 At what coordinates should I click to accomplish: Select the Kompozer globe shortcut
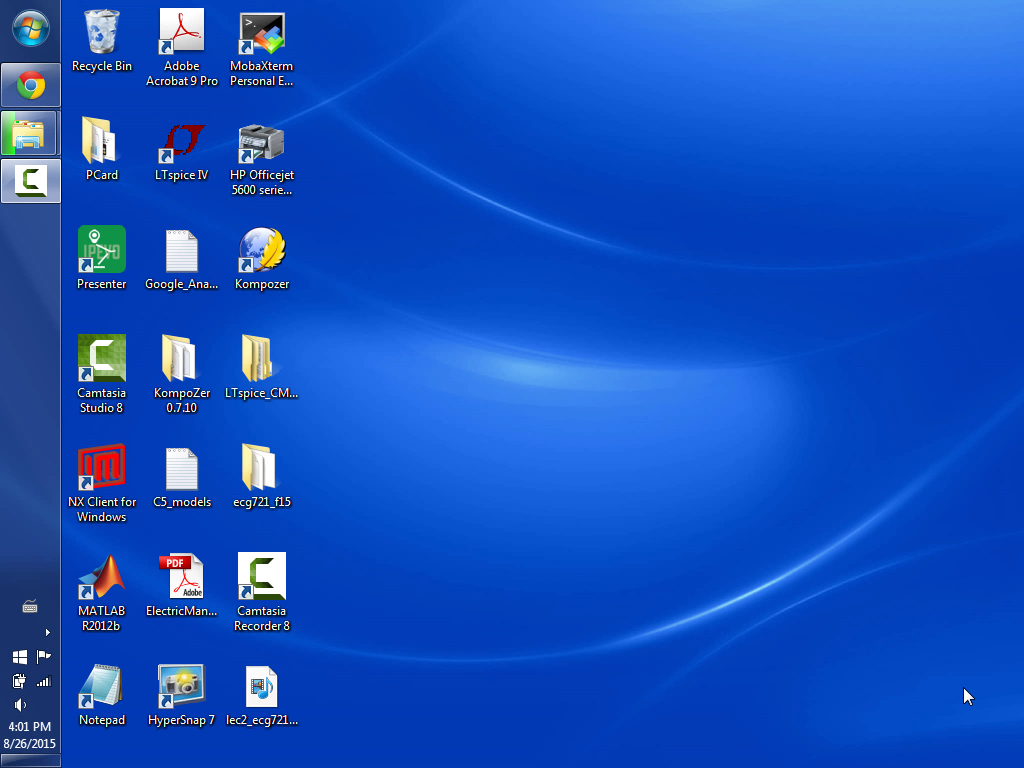coord(262,251)
